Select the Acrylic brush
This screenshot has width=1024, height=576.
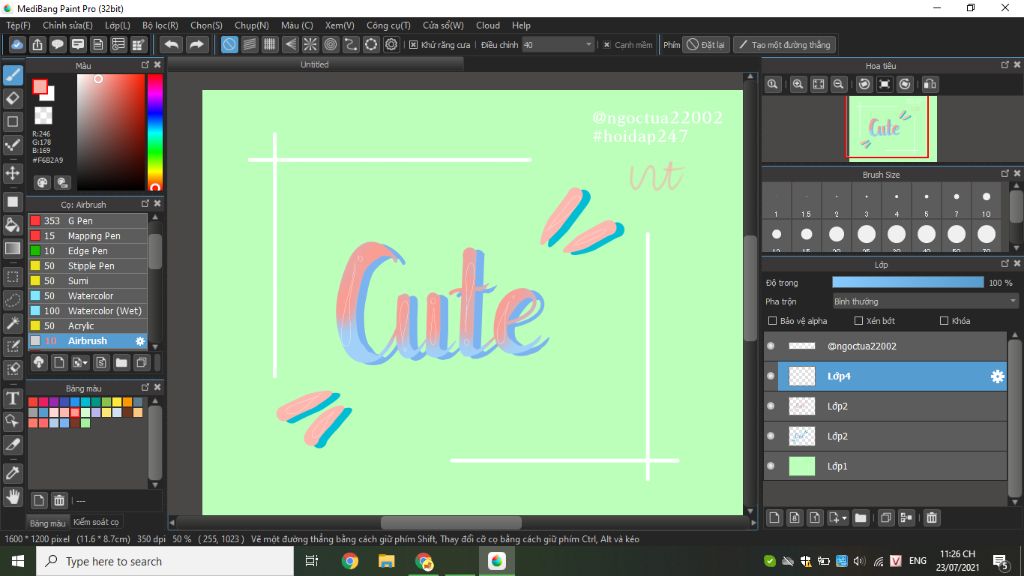tap(88, 326)
